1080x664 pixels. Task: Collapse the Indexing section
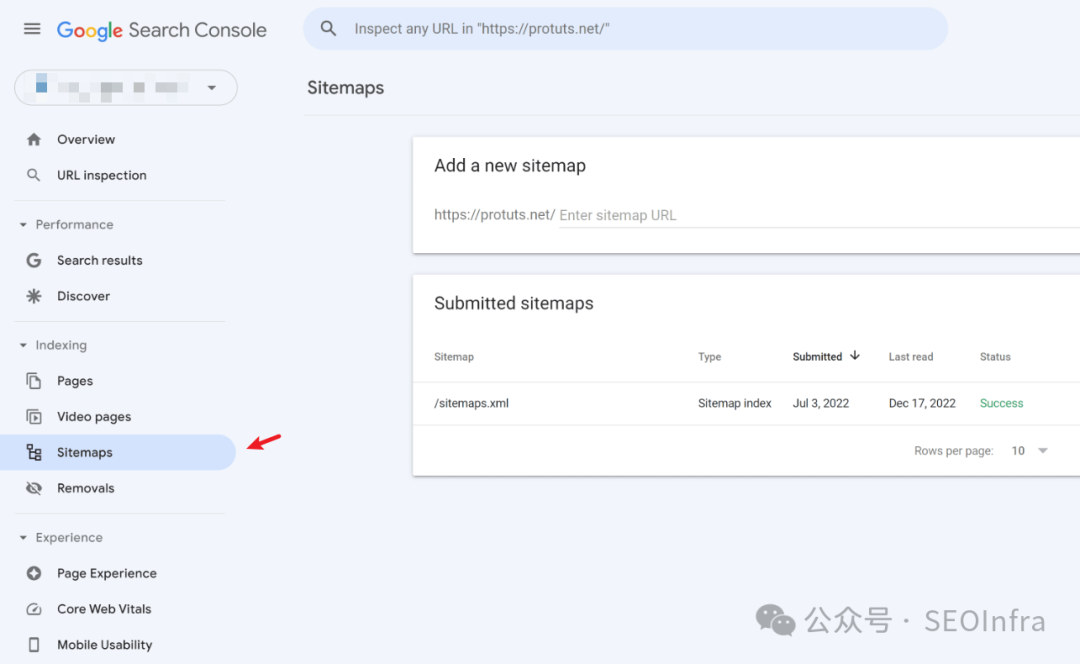[23, 345]
